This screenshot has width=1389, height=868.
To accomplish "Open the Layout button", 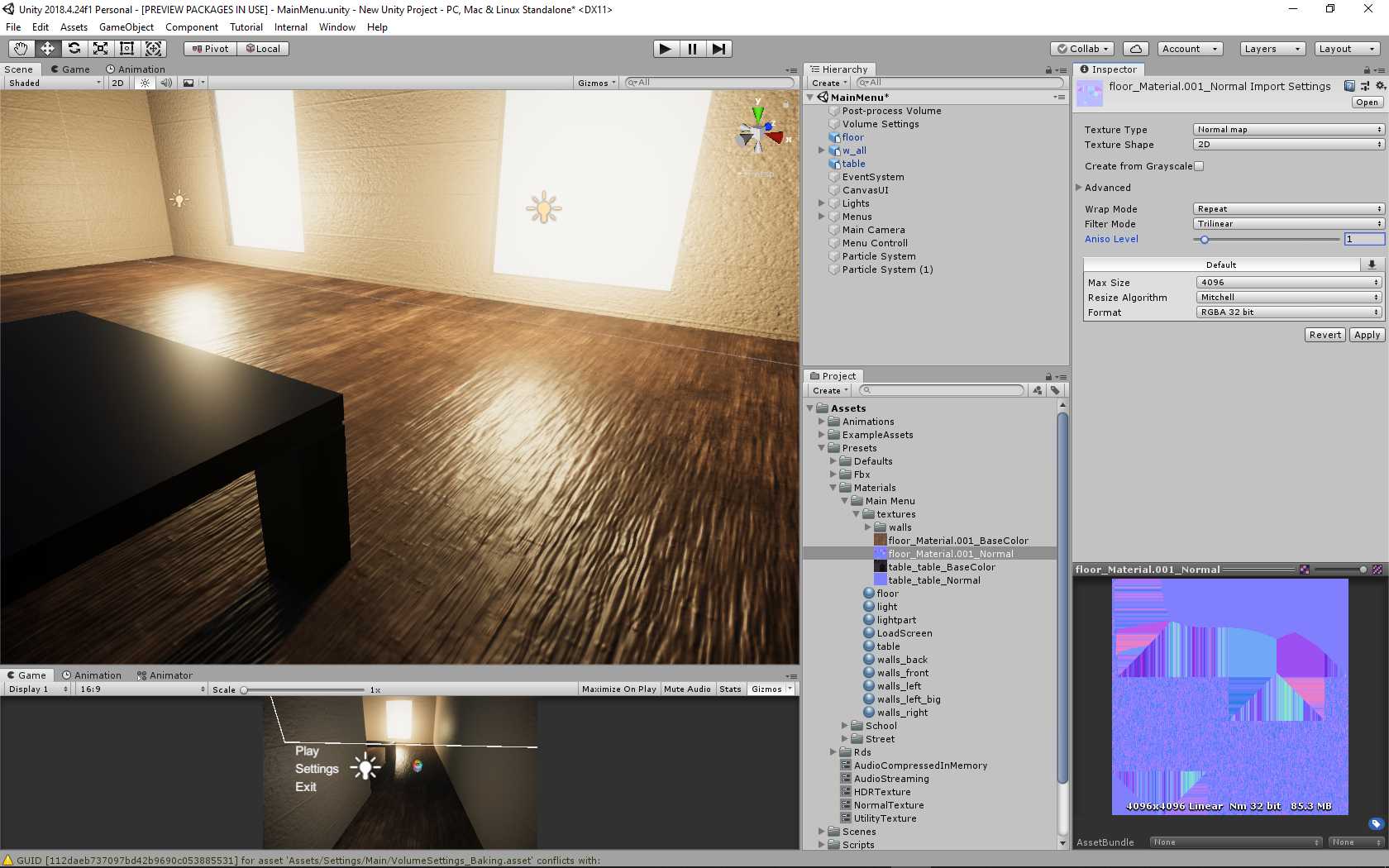I will (x=1348, y=49).
